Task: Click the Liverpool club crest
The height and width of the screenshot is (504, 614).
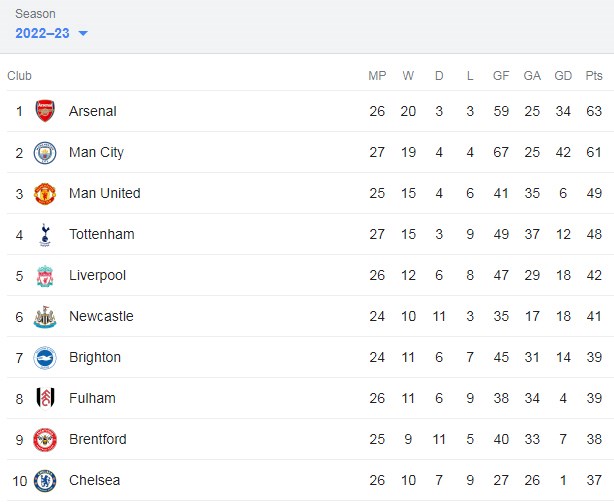Action: tap(45, 275)
